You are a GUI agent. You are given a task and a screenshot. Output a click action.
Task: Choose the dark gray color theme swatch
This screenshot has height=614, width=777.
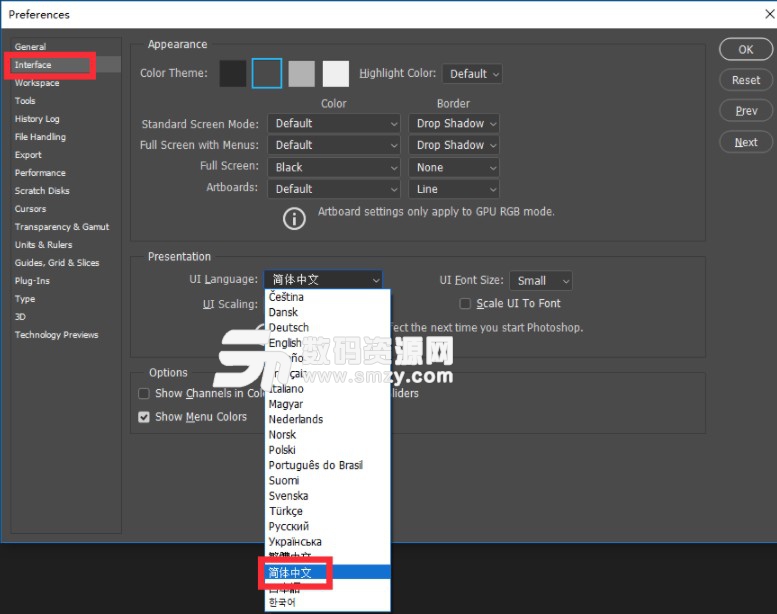pos(267,73)
